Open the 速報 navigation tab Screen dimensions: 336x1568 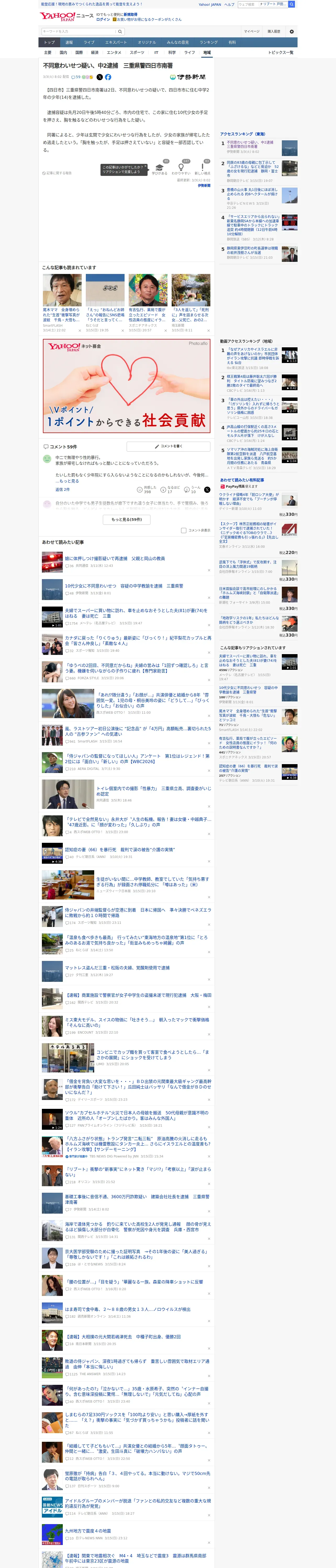coord(69,43)
